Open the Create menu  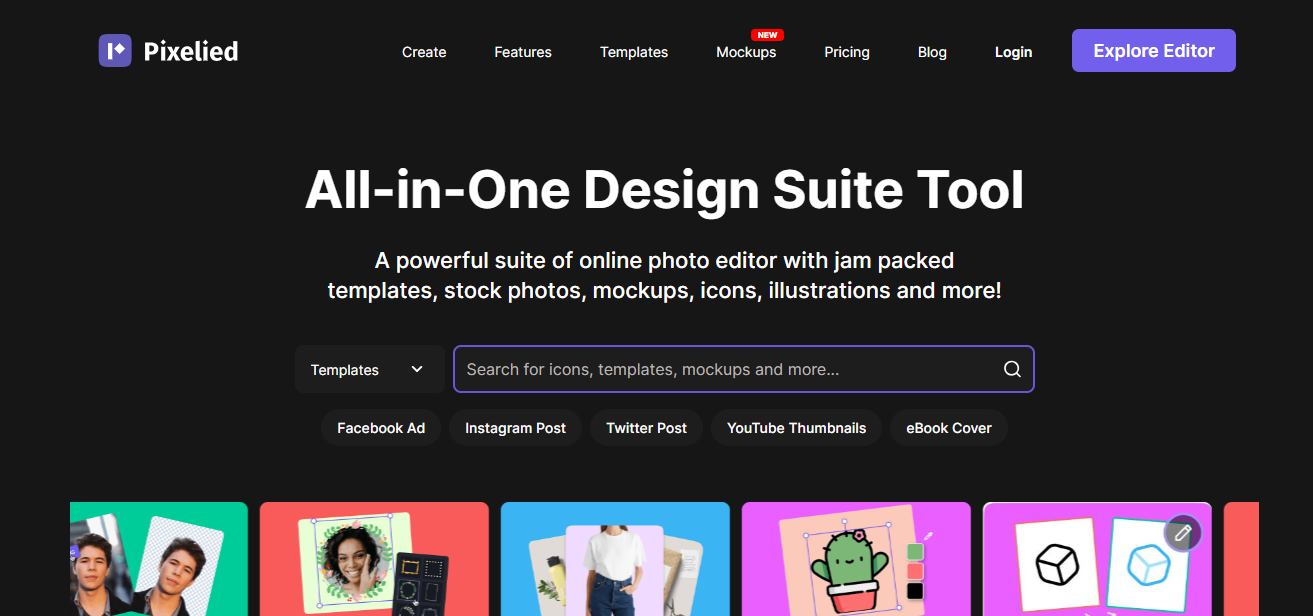(424, 52)
